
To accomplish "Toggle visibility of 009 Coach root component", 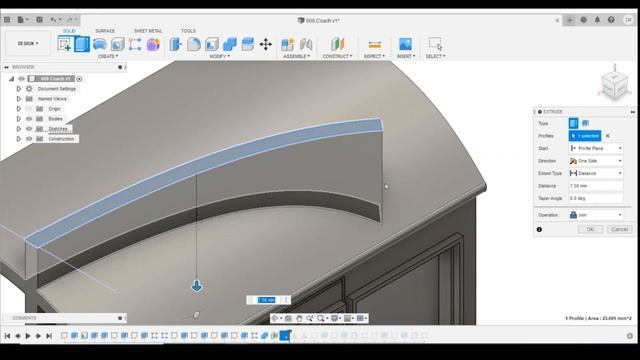I will tap(22, 79).
